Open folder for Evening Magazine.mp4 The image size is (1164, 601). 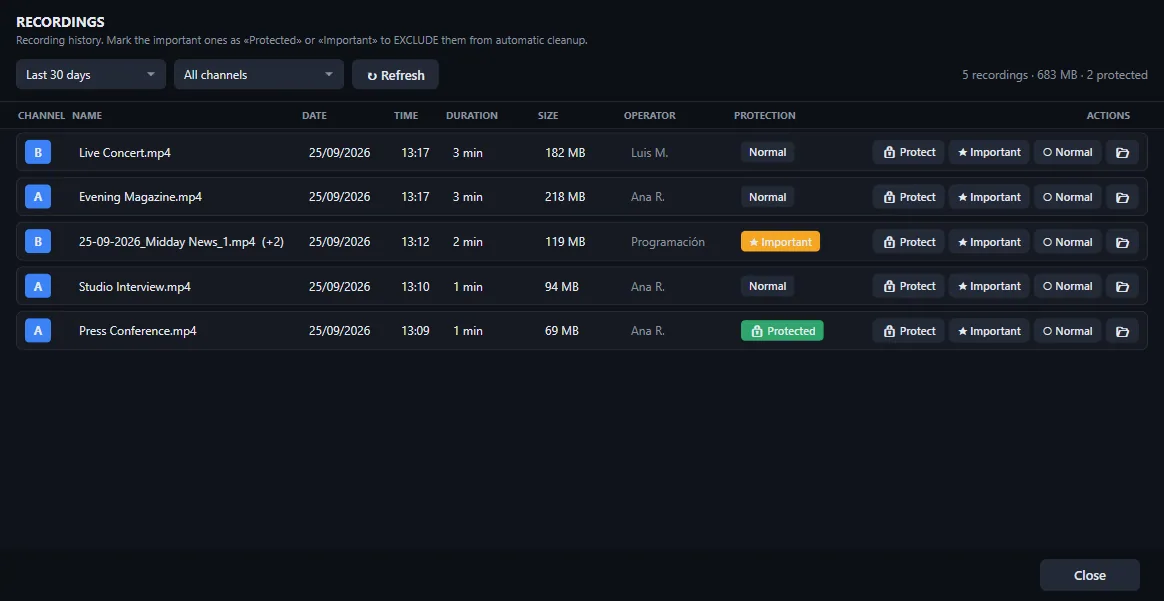pos(1122,197)
